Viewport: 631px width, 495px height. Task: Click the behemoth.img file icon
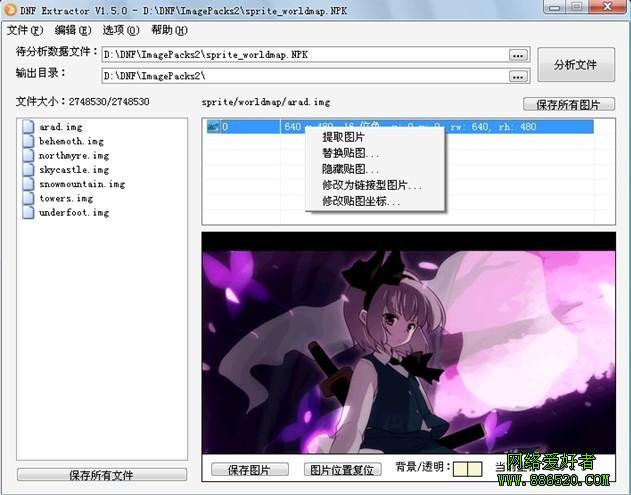point(28,141)
